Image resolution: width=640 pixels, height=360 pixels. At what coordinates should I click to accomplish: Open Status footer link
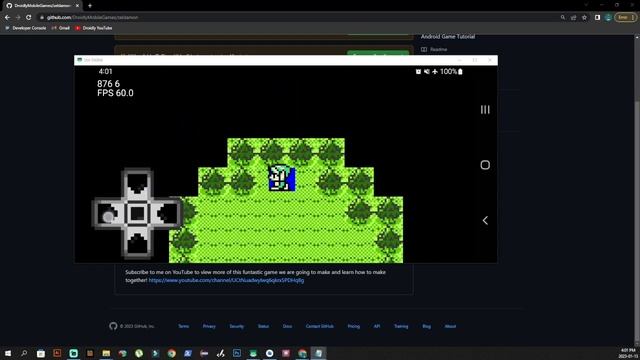point(263,327)
